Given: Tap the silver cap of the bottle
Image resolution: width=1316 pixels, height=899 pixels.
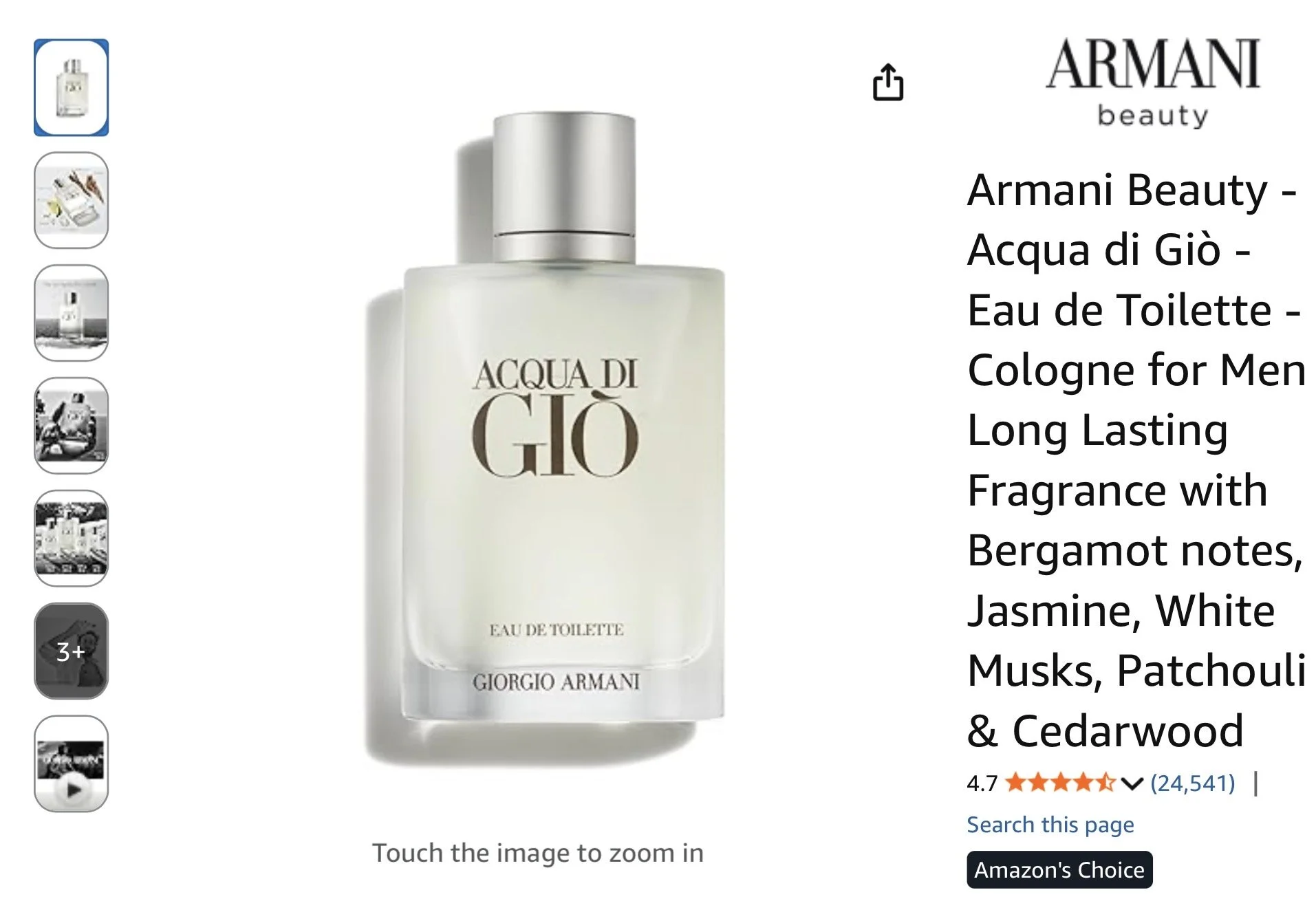Looking at the screenshot, I should [x=564, y=187].
